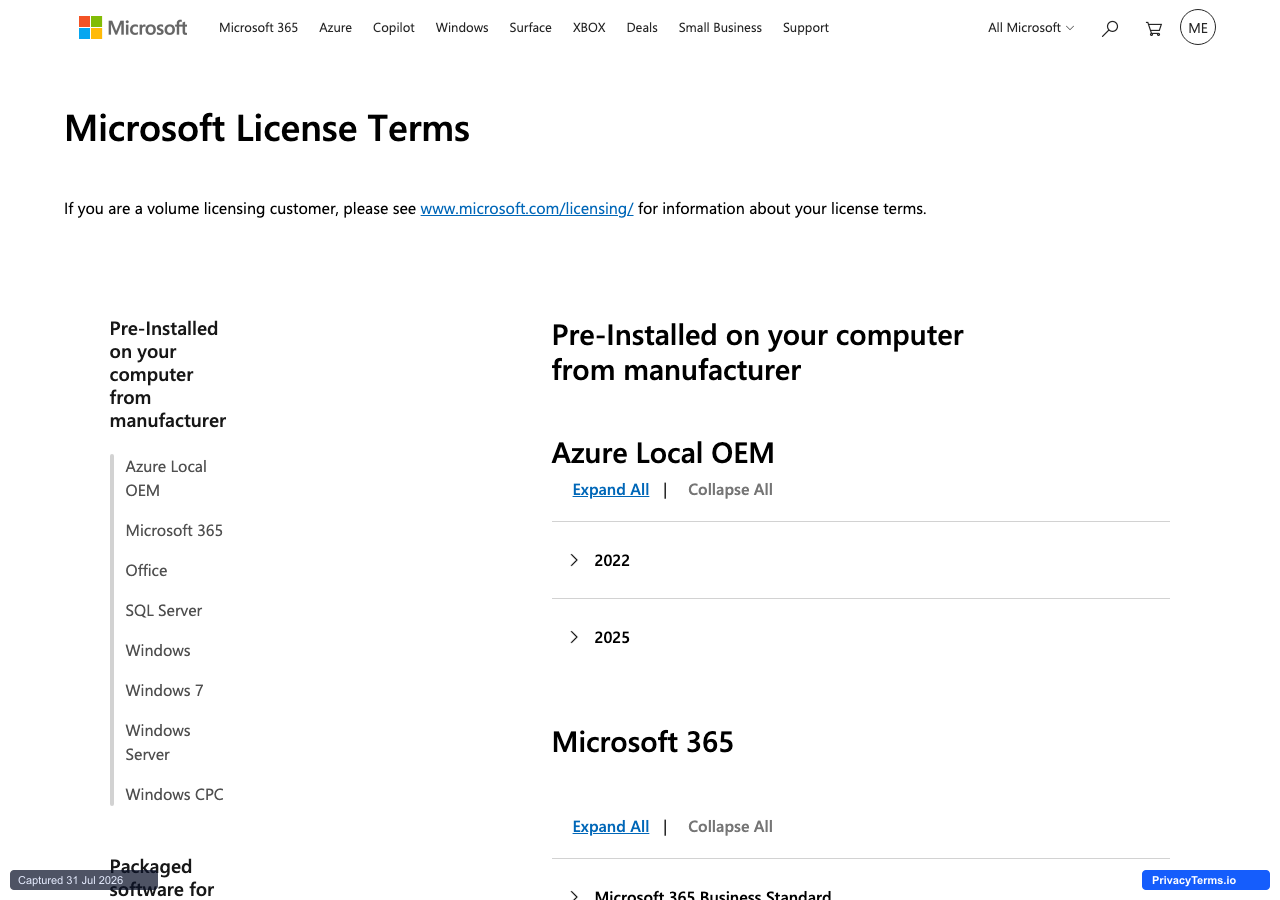This screenshot has height=900, width=1280.
Task: Open the ME account avatar
Action: pos(1198,27)
